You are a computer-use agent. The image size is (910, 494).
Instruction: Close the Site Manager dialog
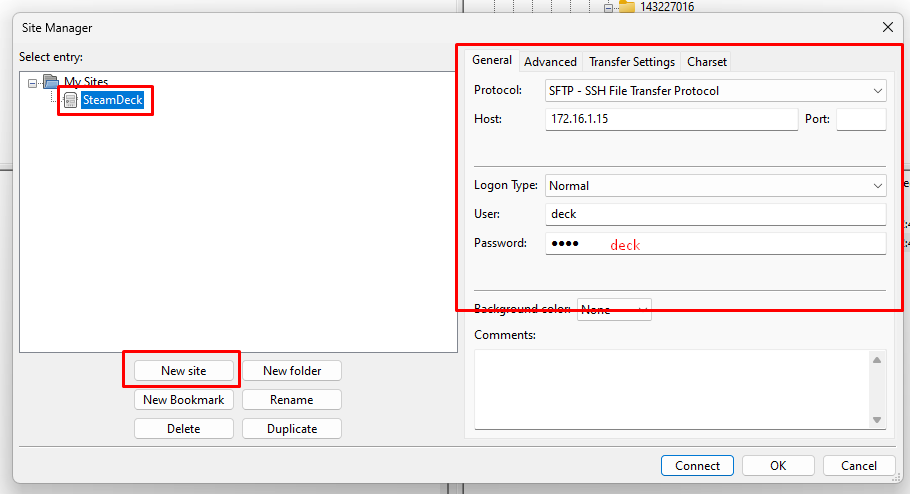point(887,28)
